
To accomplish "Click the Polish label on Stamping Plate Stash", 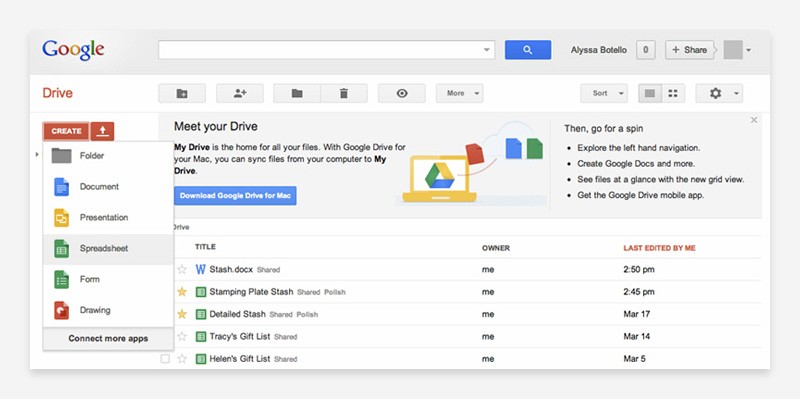I will click(x=335, y=292).
